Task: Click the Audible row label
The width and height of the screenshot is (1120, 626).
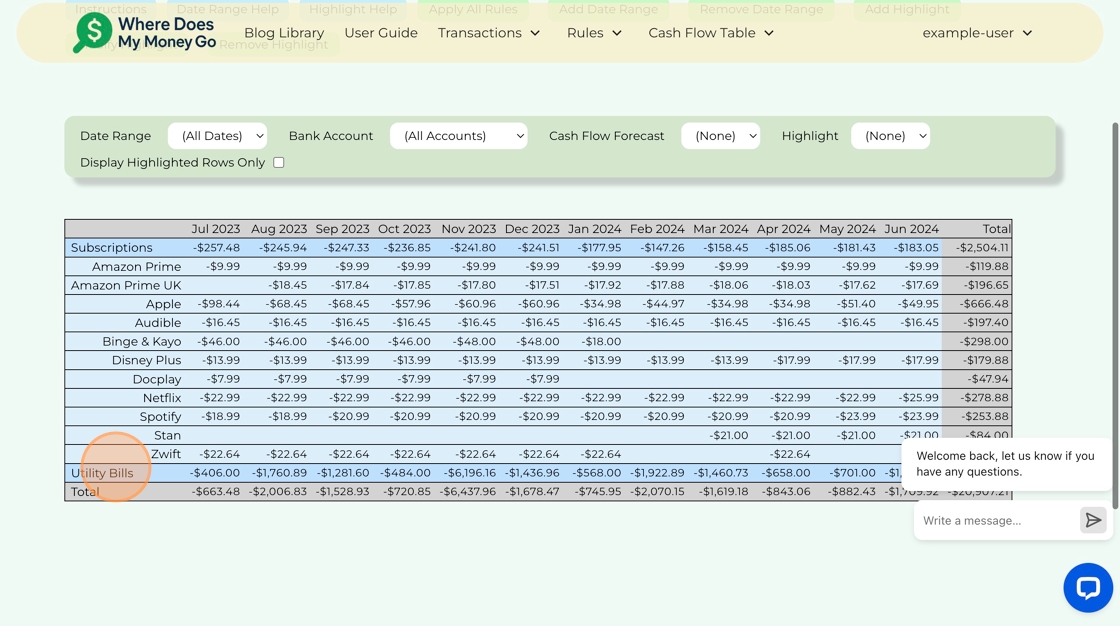Action: (158, 323)
